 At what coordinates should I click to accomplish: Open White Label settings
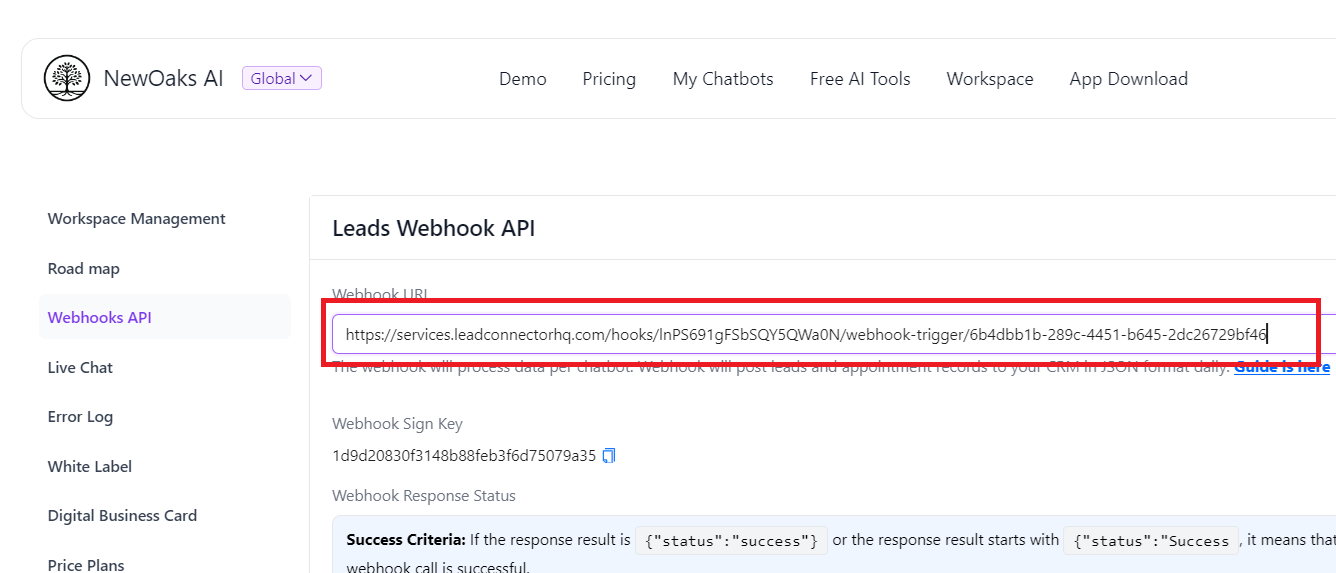[x=89, y=467]
